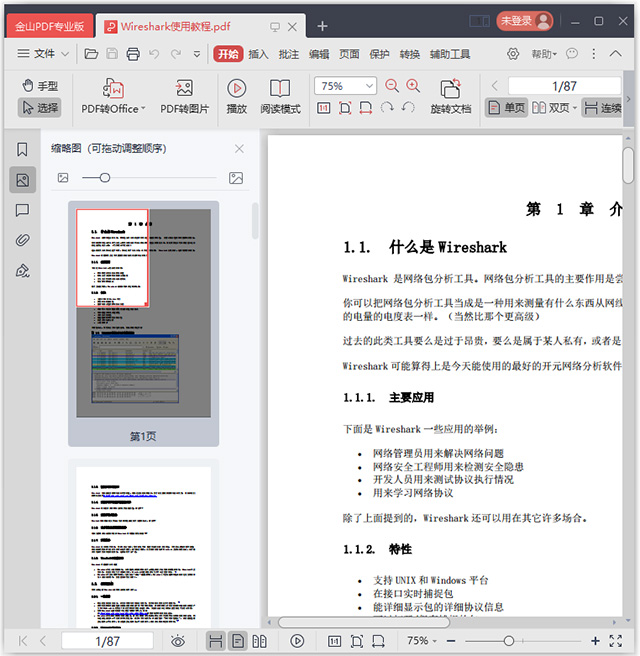Screen dimensions: 640x656
Task: Toggle continuous view in status bar
Action: 216,641
